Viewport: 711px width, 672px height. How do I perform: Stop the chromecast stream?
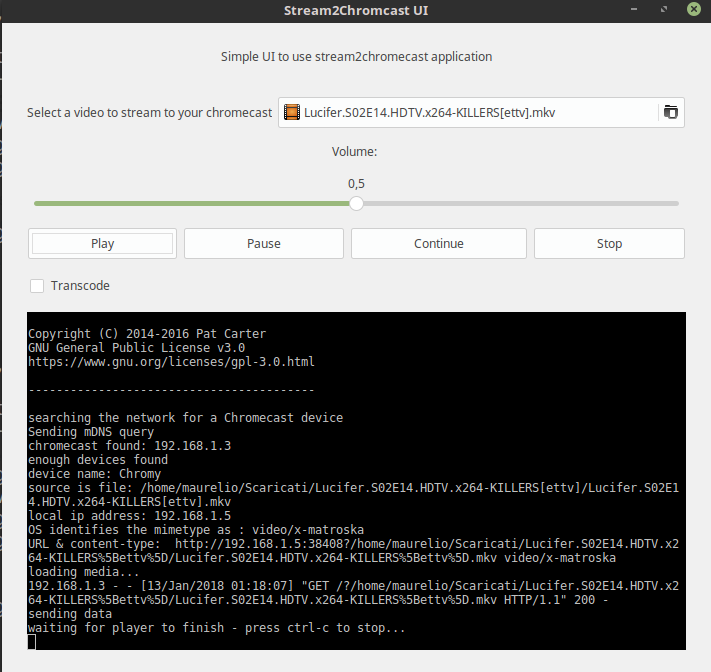pyautogui.click(x=609, y=243)
